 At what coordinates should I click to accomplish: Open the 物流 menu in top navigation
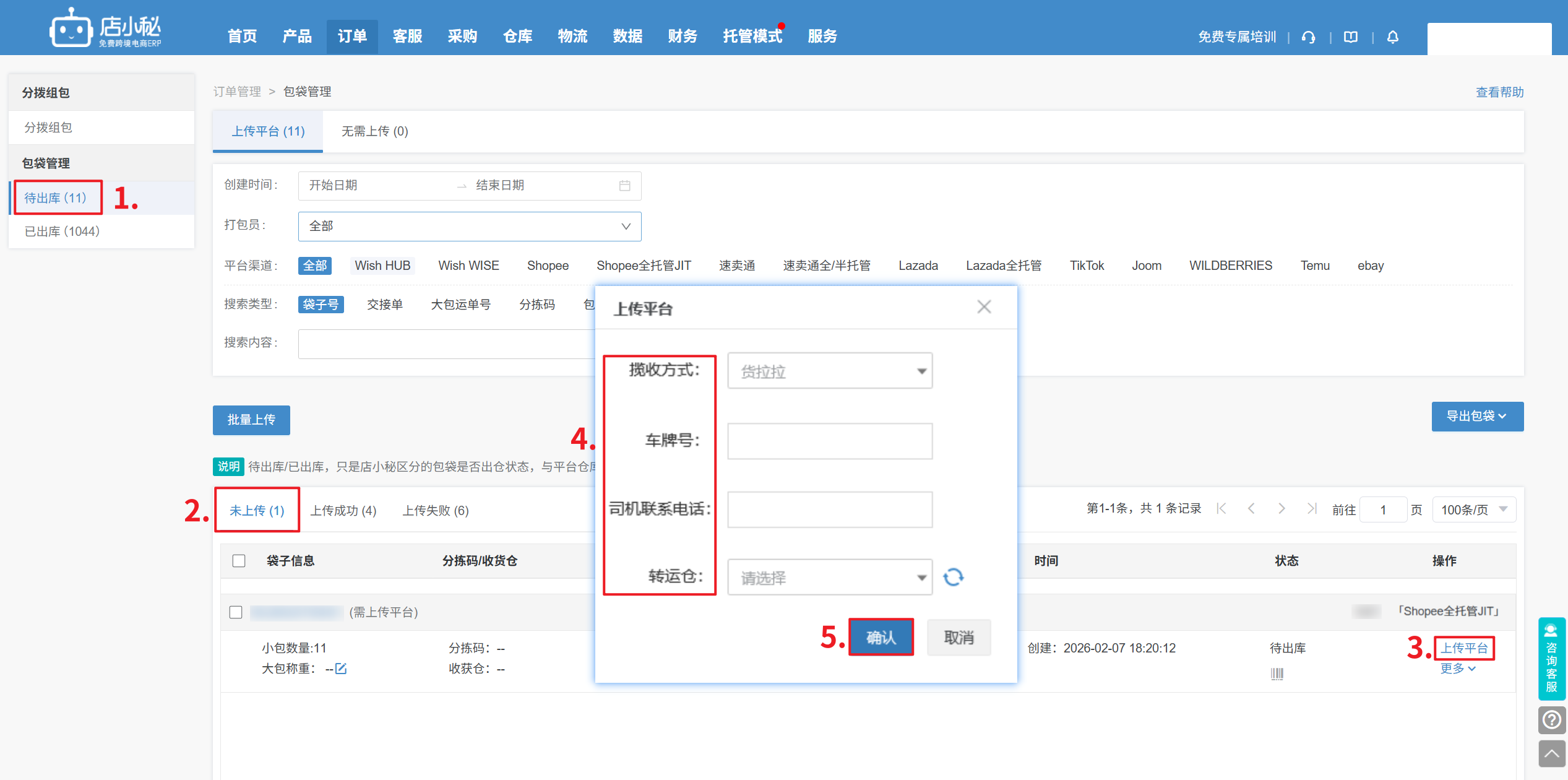572,37
